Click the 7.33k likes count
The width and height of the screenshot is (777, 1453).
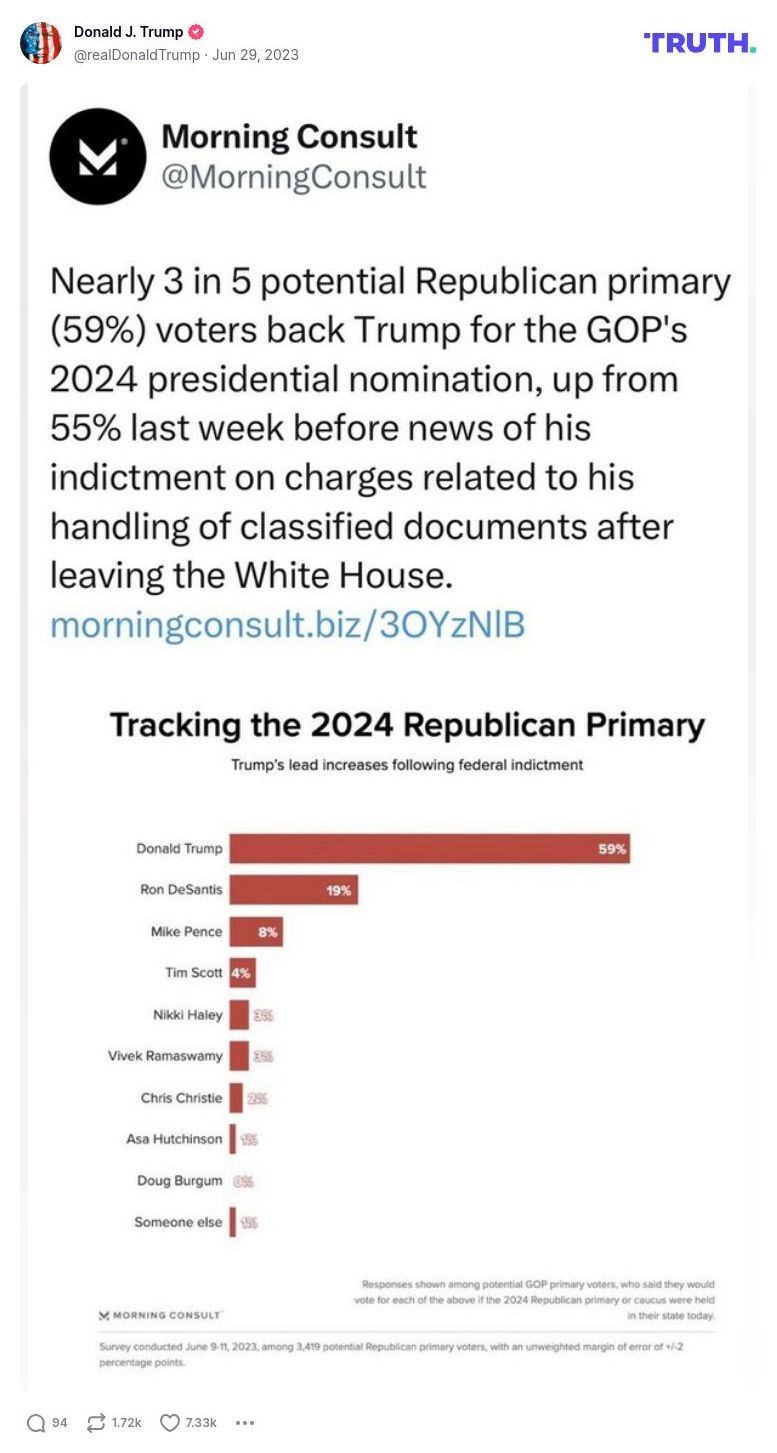click(201, 1422)
